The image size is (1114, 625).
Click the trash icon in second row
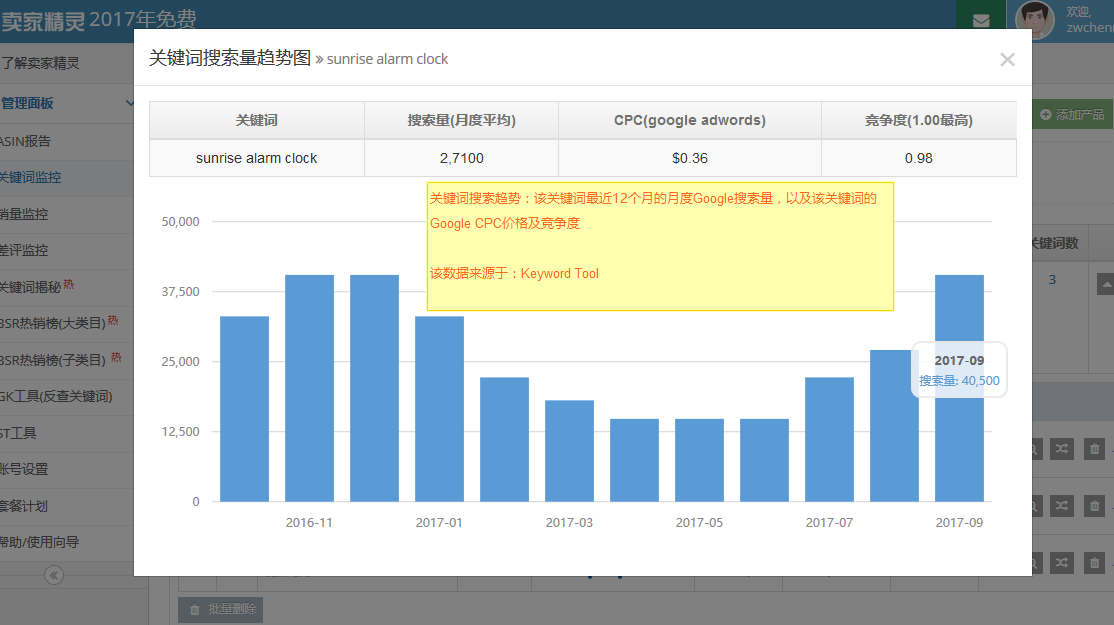1094,506
